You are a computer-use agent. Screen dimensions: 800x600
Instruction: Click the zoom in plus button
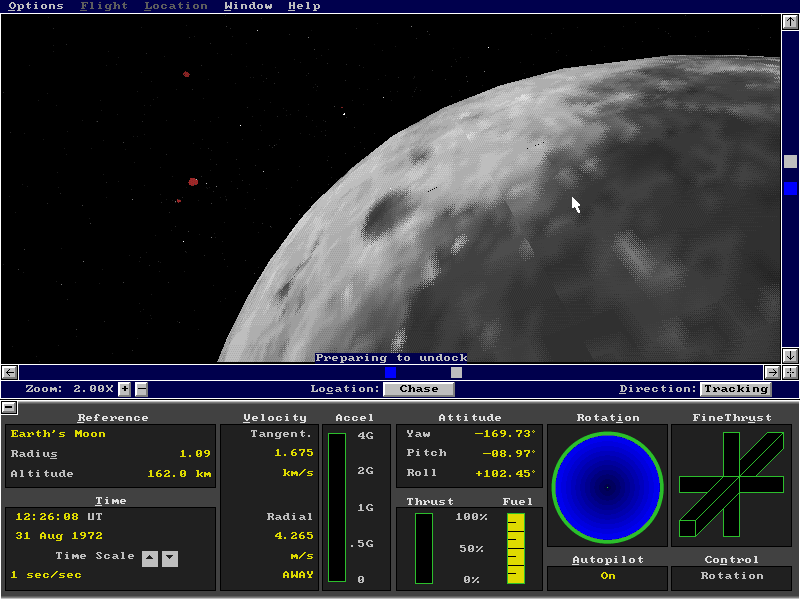coord(125,389)
